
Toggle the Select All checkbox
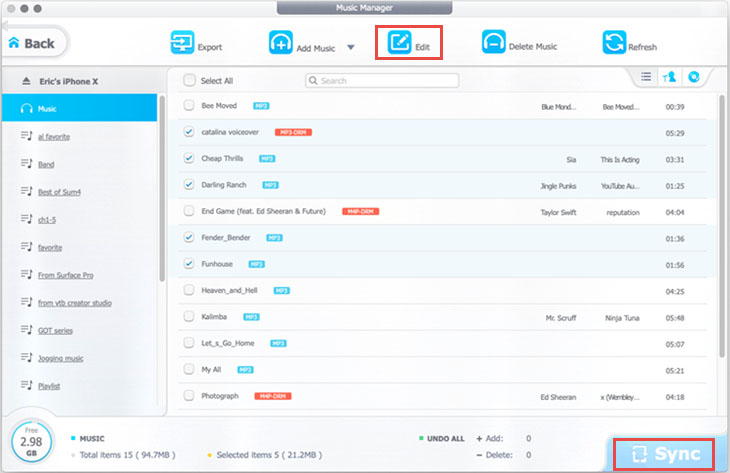189,80
